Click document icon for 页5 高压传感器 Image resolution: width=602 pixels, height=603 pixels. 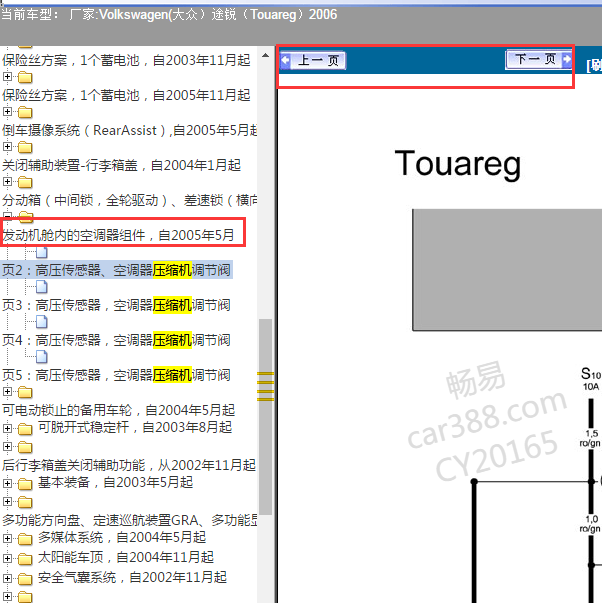(x=42, y=357)
